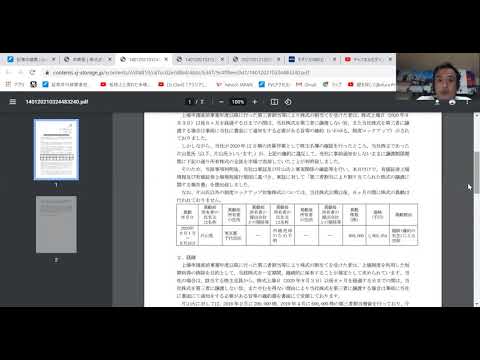The height and width of the screenshot is (360, 480).
Task: Go back using the browser back arrow
Action: tap(8, 72)
